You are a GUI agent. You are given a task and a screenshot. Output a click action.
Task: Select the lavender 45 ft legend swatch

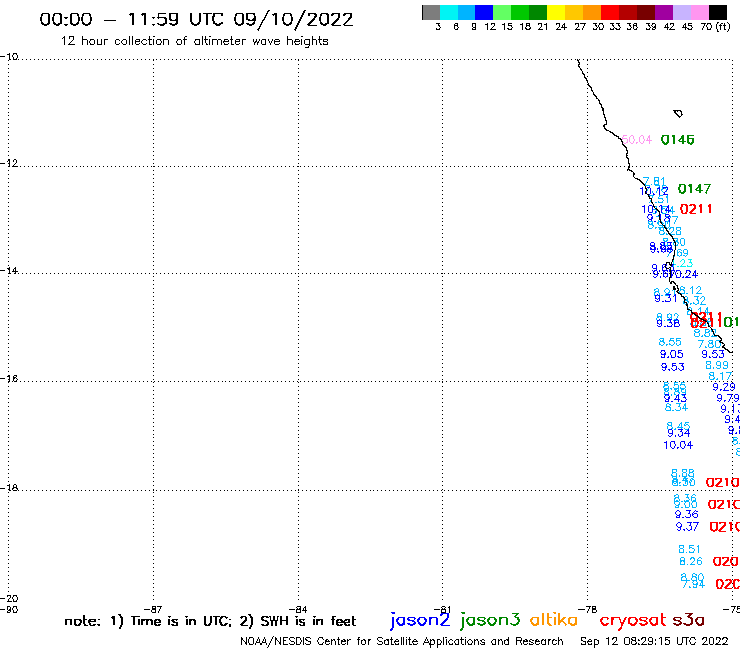681,12
